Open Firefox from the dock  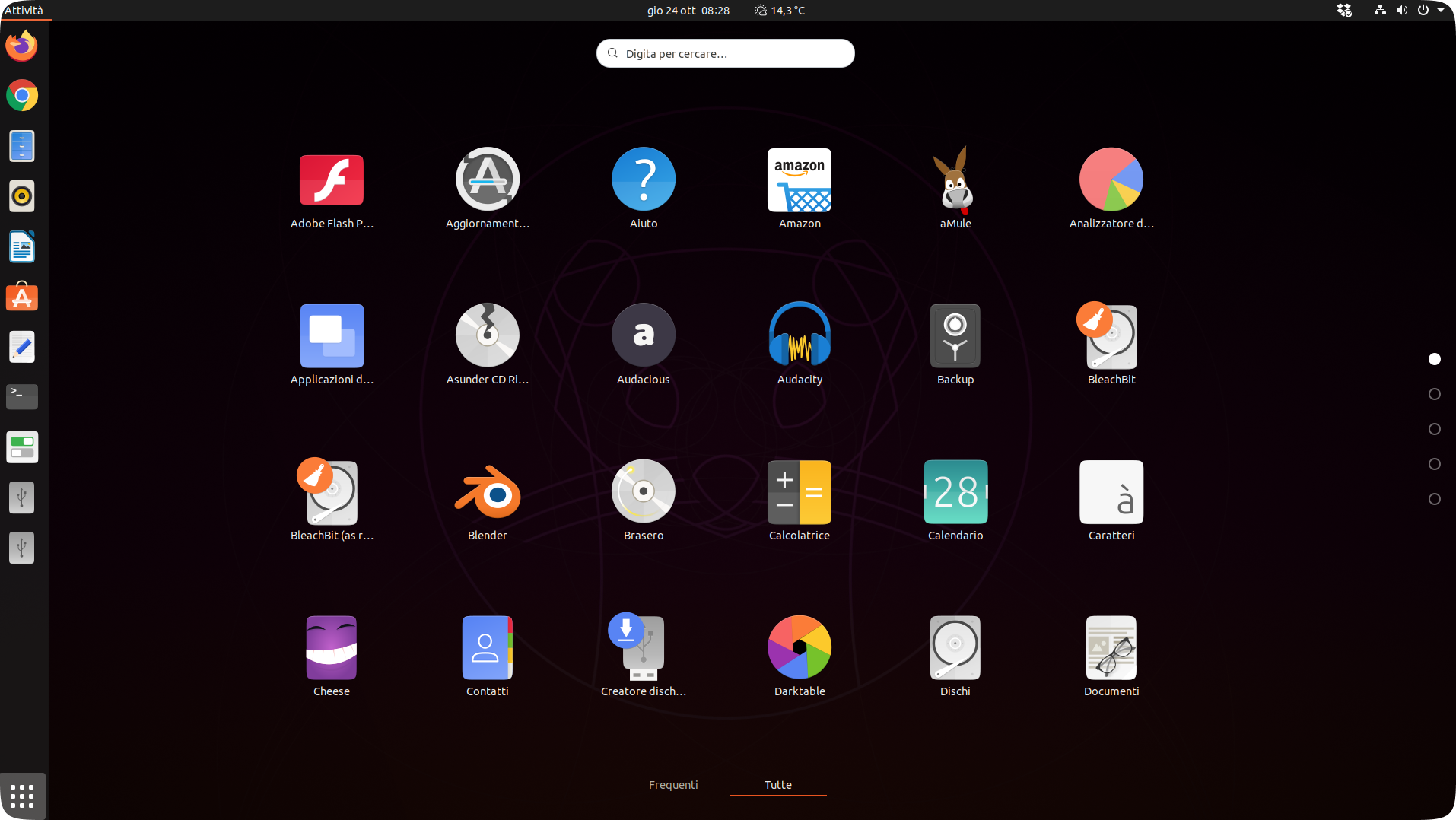click(22, 46)
